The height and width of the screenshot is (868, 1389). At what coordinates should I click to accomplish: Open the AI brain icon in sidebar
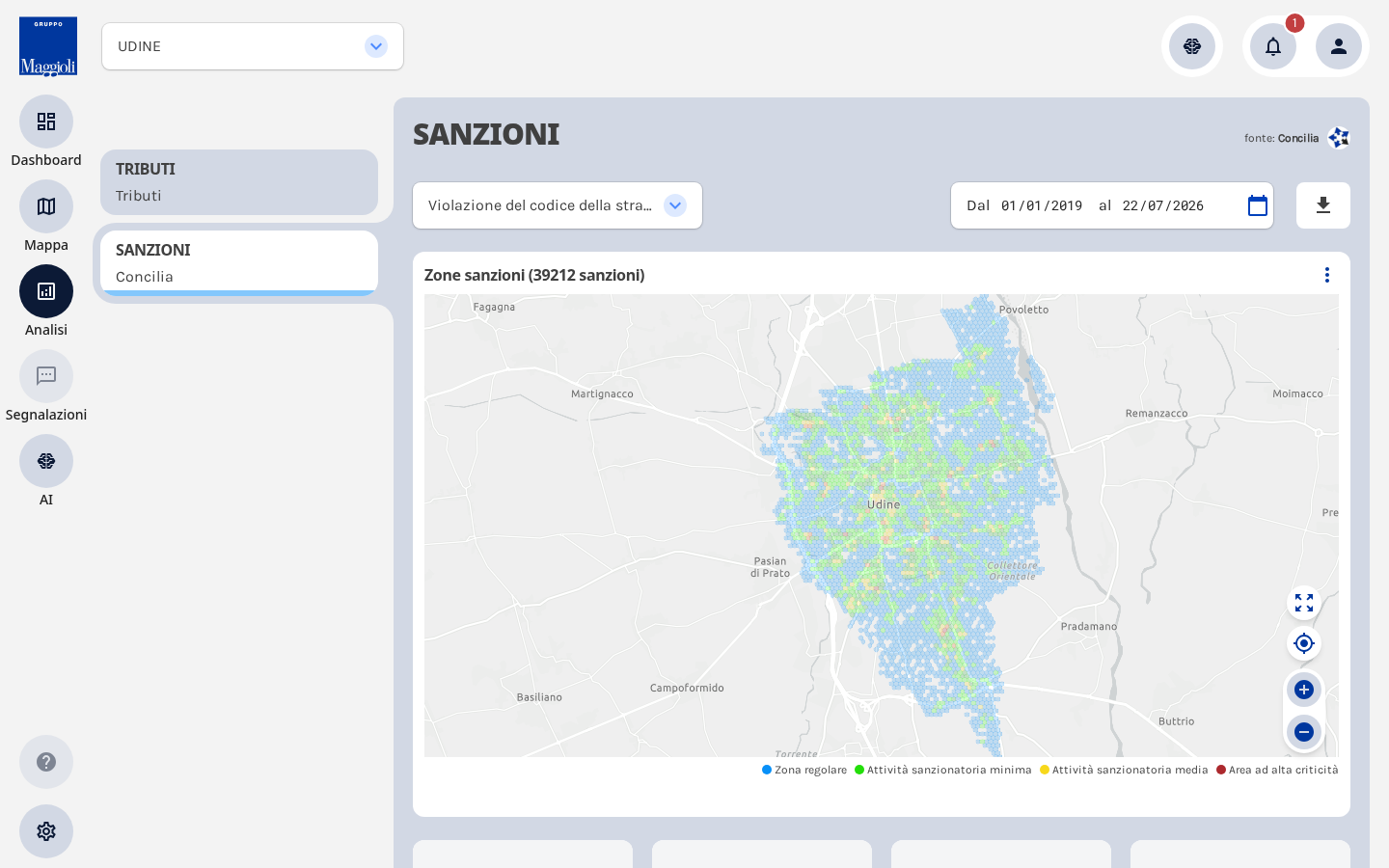point(46,461)
